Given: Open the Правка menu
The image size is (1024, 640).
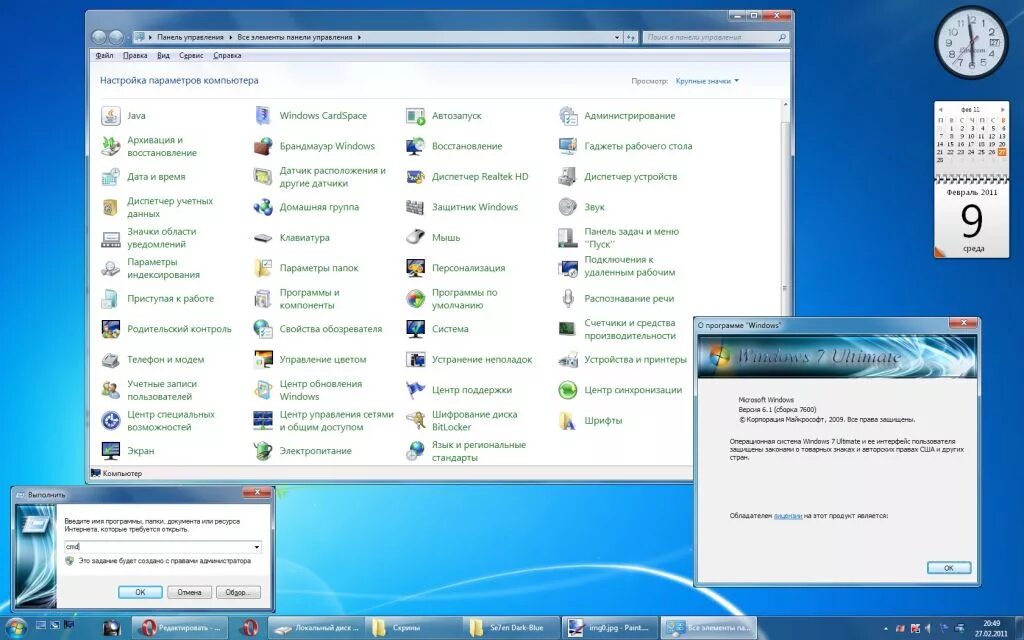Looking at the screenshot, I should (135, 56).
